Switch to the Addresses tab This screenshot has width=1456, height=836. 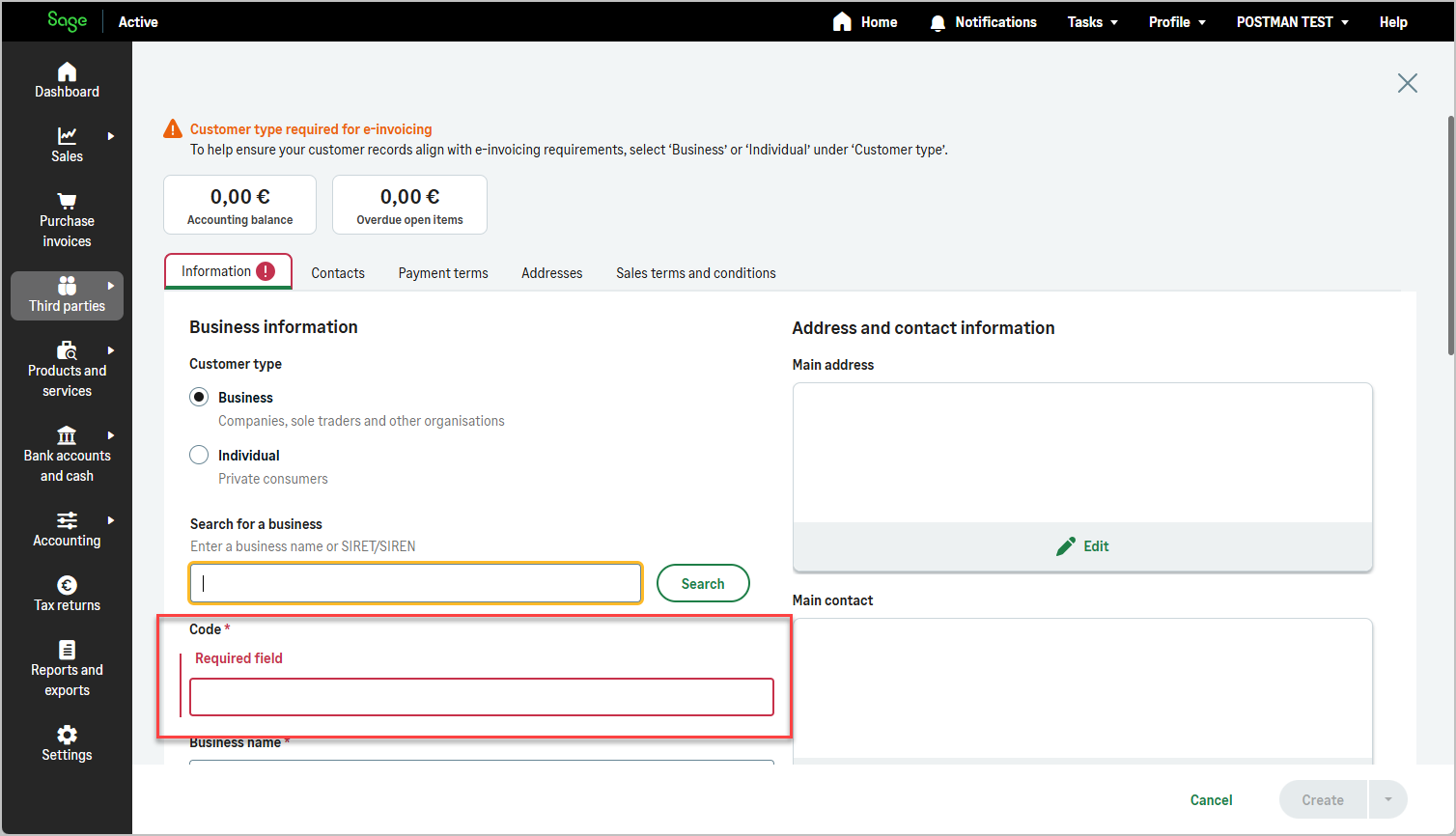pyautogui.click(x=552, y=273)
